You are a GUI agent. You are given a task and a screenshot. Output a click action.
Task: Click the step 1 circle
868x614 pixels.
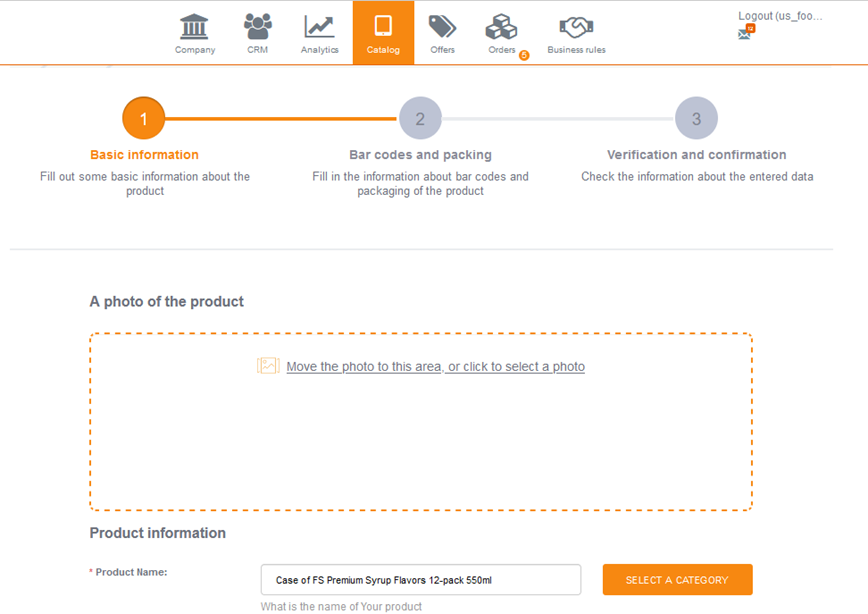[143, 118]
